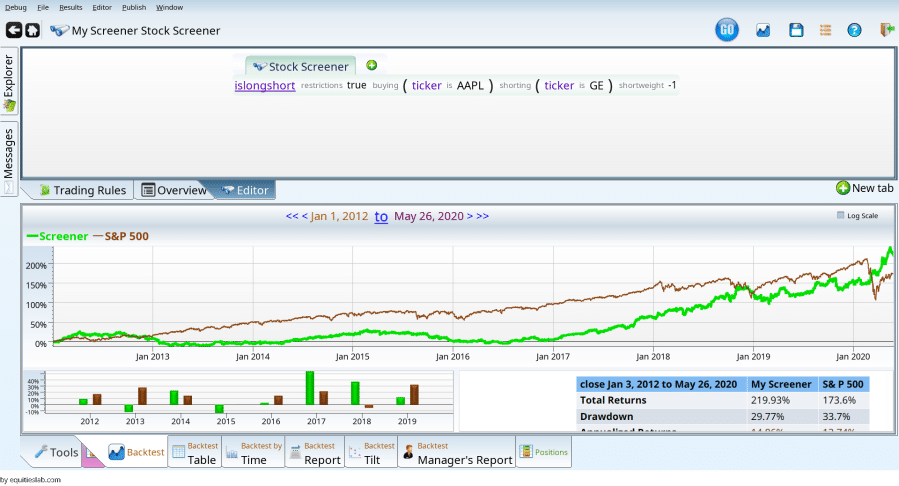Click the 219.93% total returns value
Screen dimensions: 899x486
click(x=770, y=400)
